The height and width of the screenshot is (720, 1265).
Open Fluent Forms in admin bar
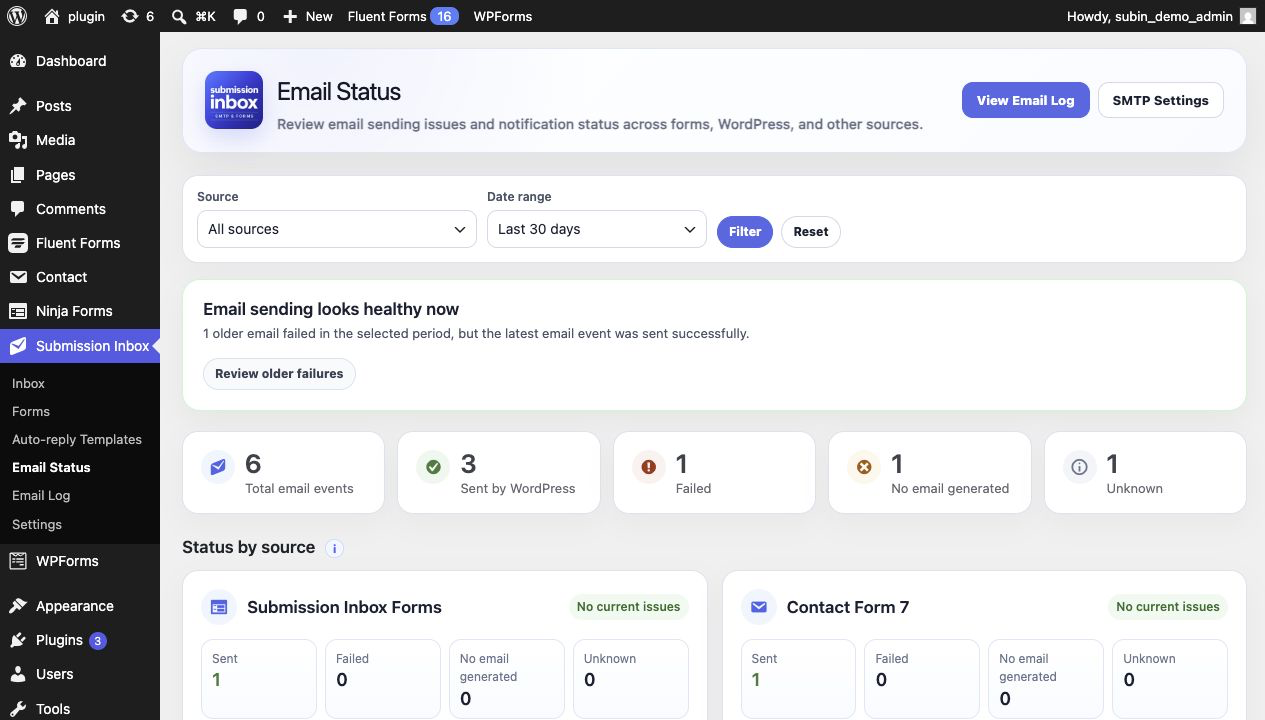click(x=403, y=16)
